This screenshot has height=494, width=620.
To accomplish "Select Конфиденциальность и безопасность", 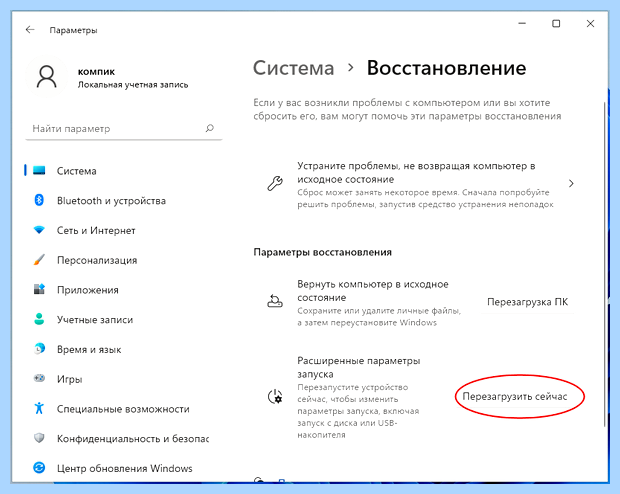I will (x=123, y=439).
